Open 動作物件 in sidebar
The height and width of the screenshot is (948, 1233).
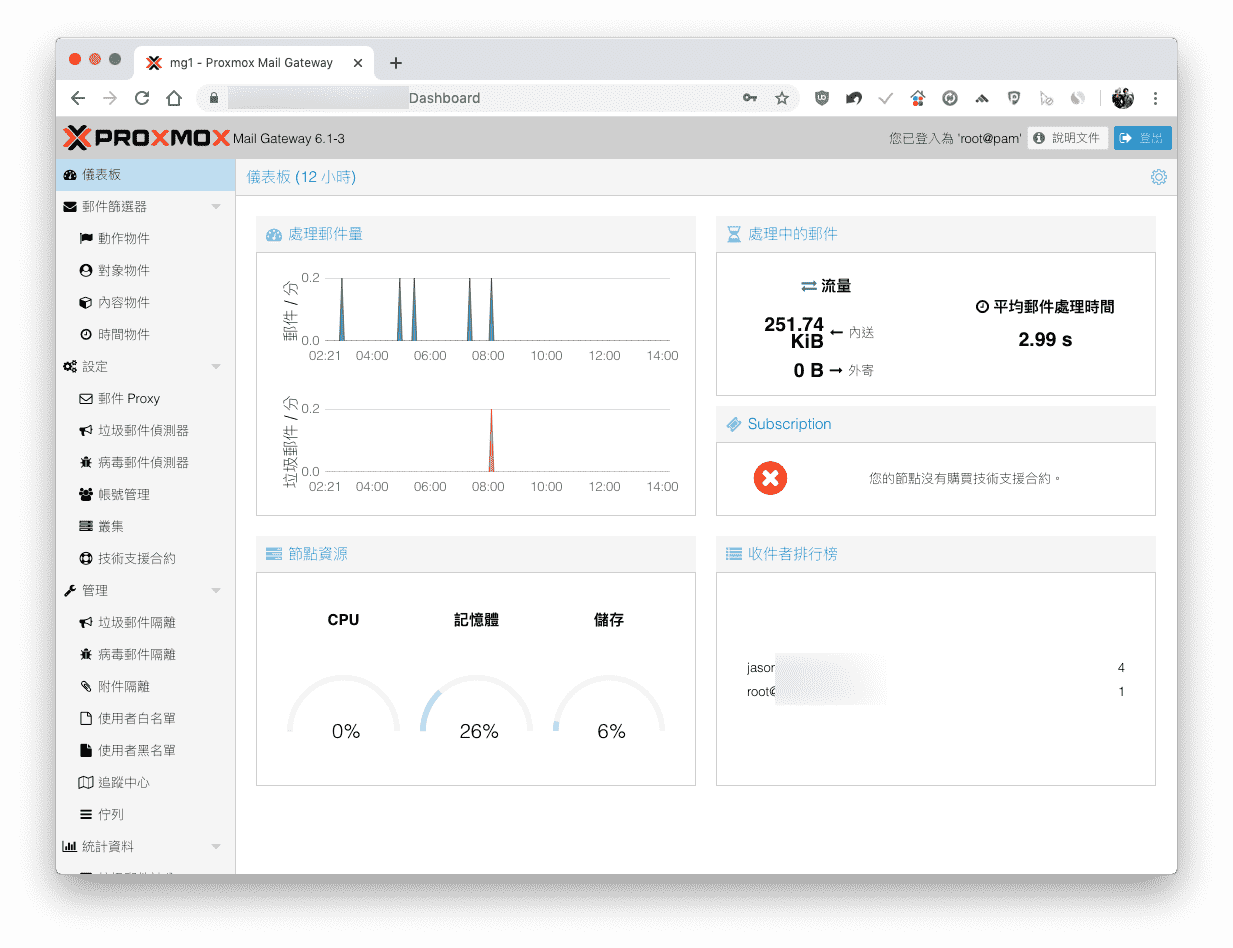tap(146, 238)
